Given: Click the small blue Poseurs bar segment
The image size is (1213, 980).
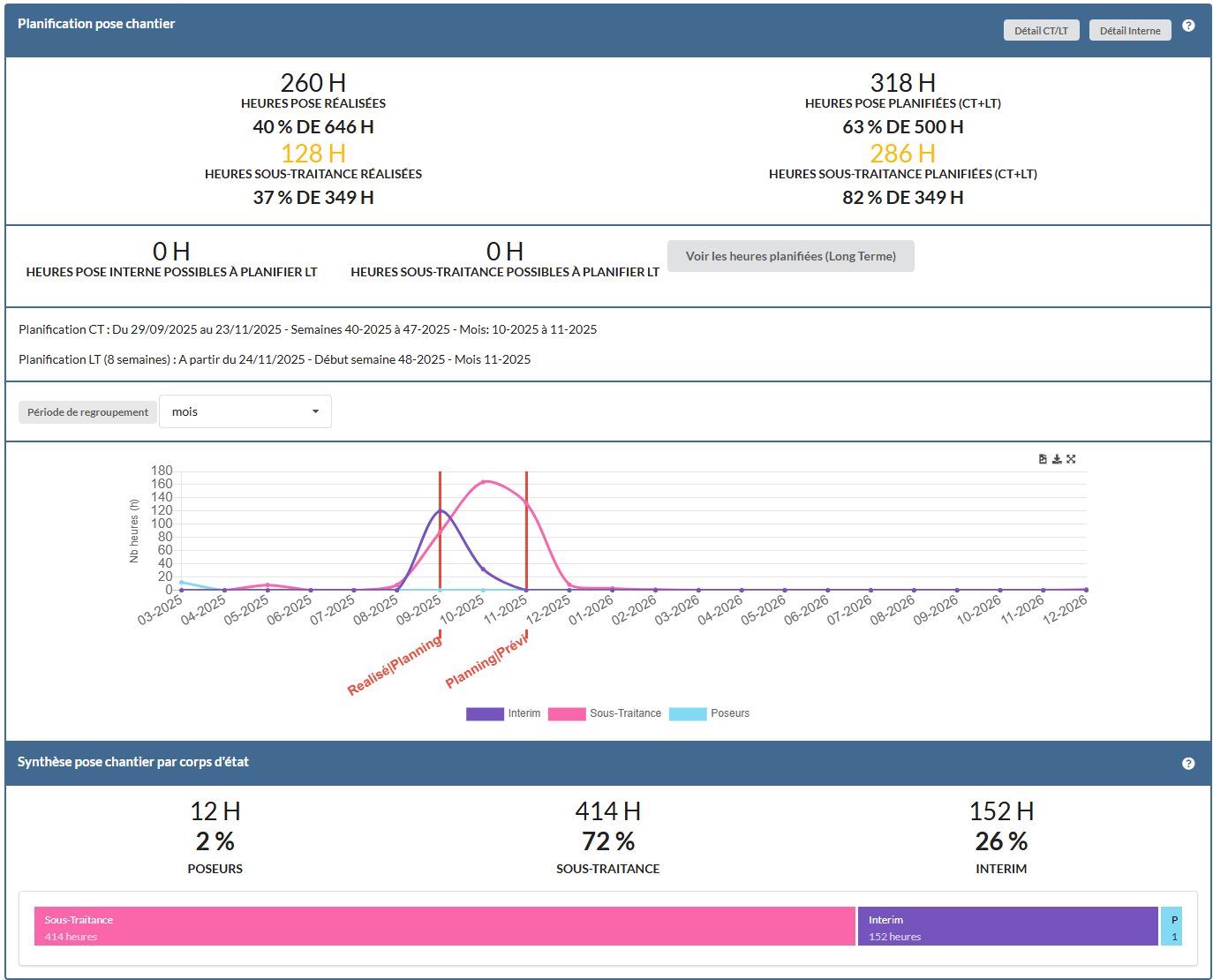Looking at the screenshot, I should click(x=1172, y=926).
